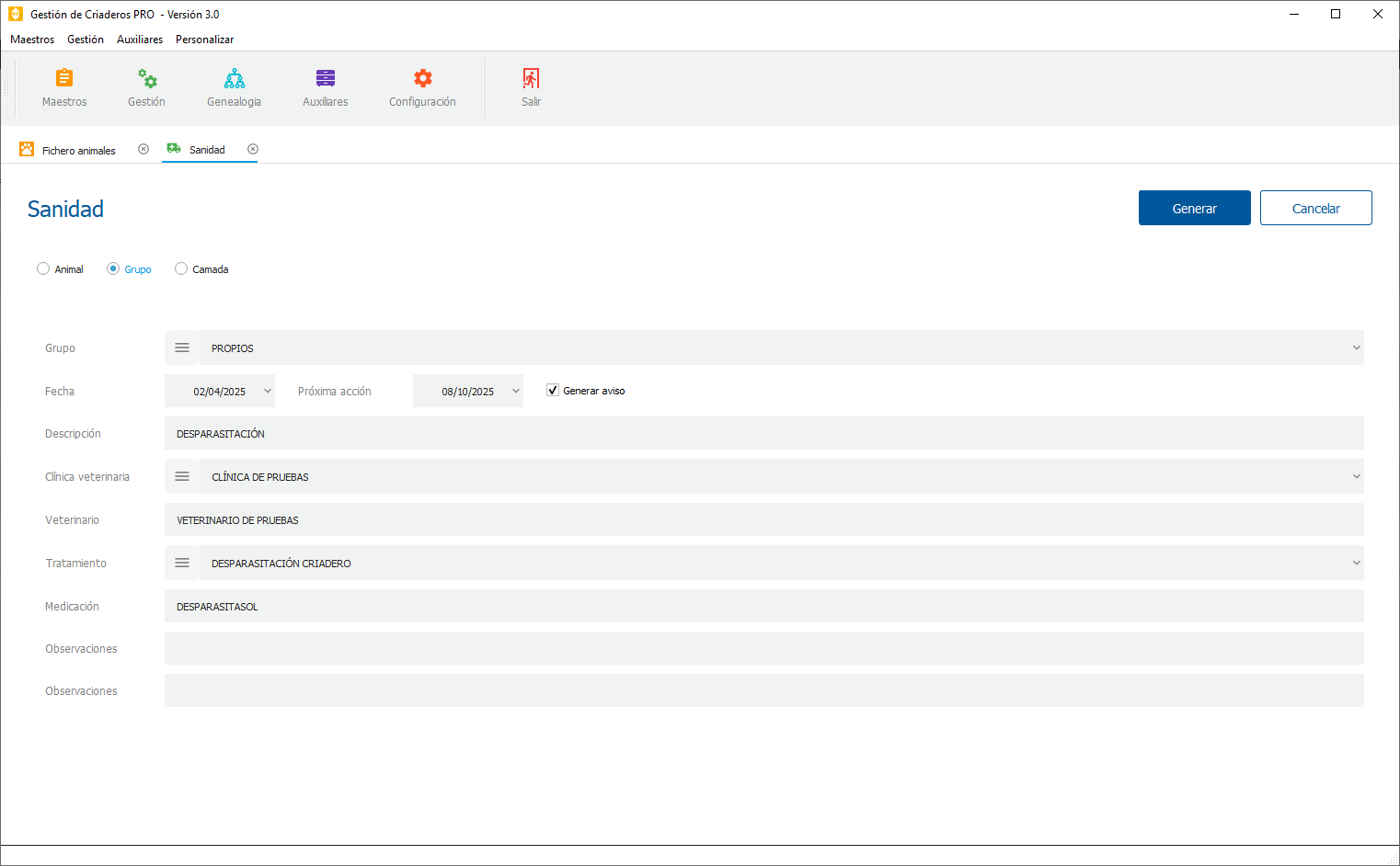Close the Fichero animales tab
Image resolution: width=1400 pixels, height=866 pixels.
point(143,149)
